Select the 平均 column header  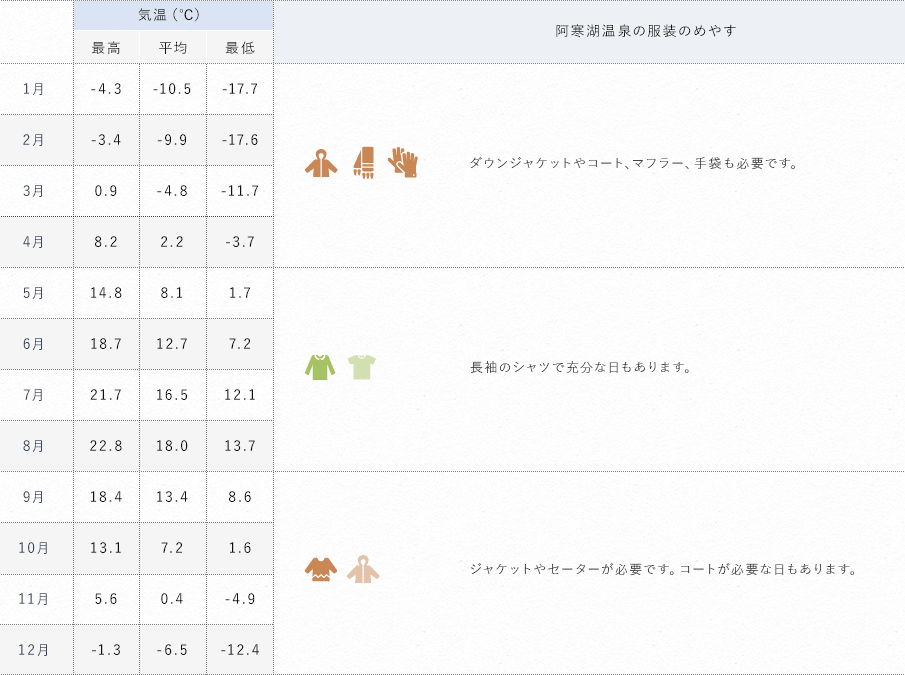[173, 47]
